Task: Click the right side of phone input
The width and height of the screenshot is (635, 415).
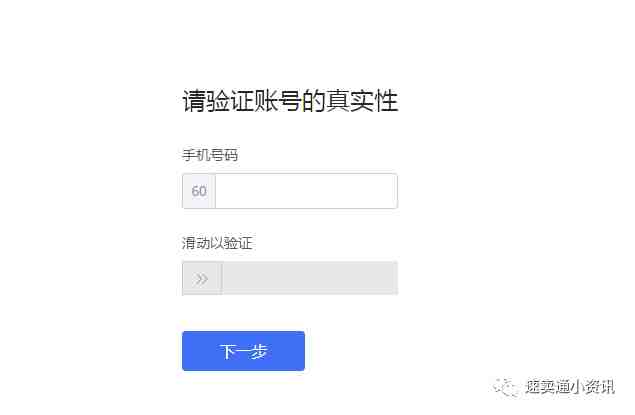Action: (x=381, y=191)
